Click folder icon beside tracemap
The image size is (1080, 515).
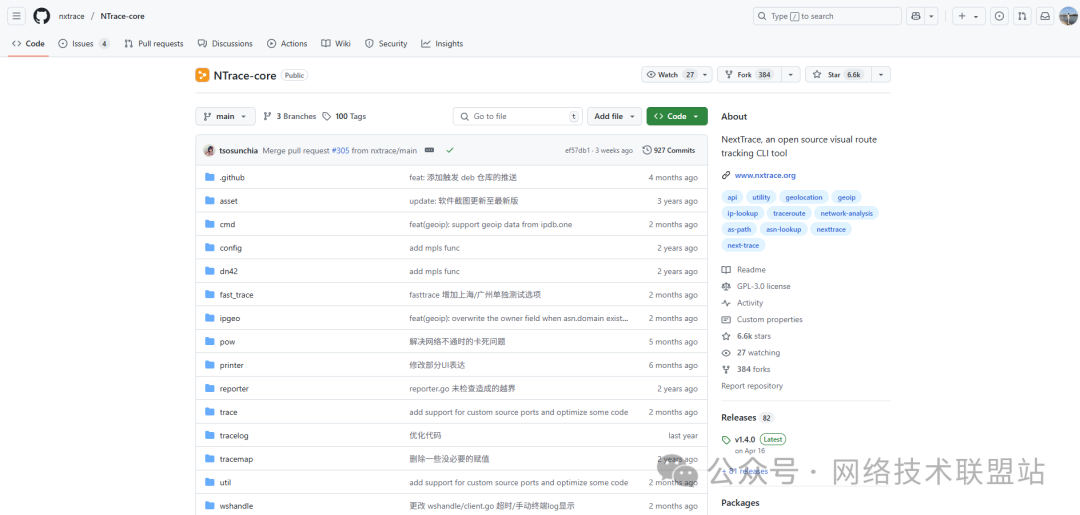point(210,459)
